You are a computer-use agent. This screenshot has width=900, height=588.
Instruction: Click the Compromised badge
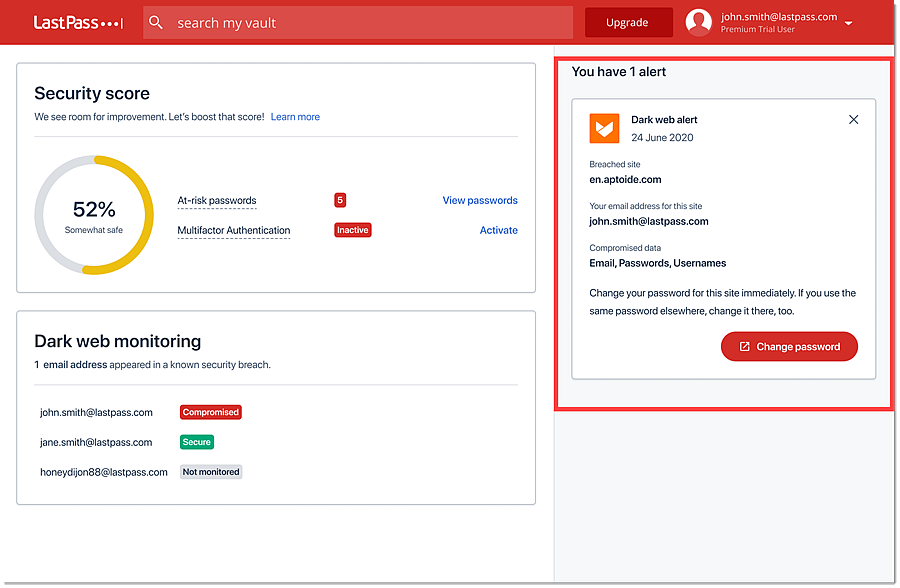(x=211, y=412)
